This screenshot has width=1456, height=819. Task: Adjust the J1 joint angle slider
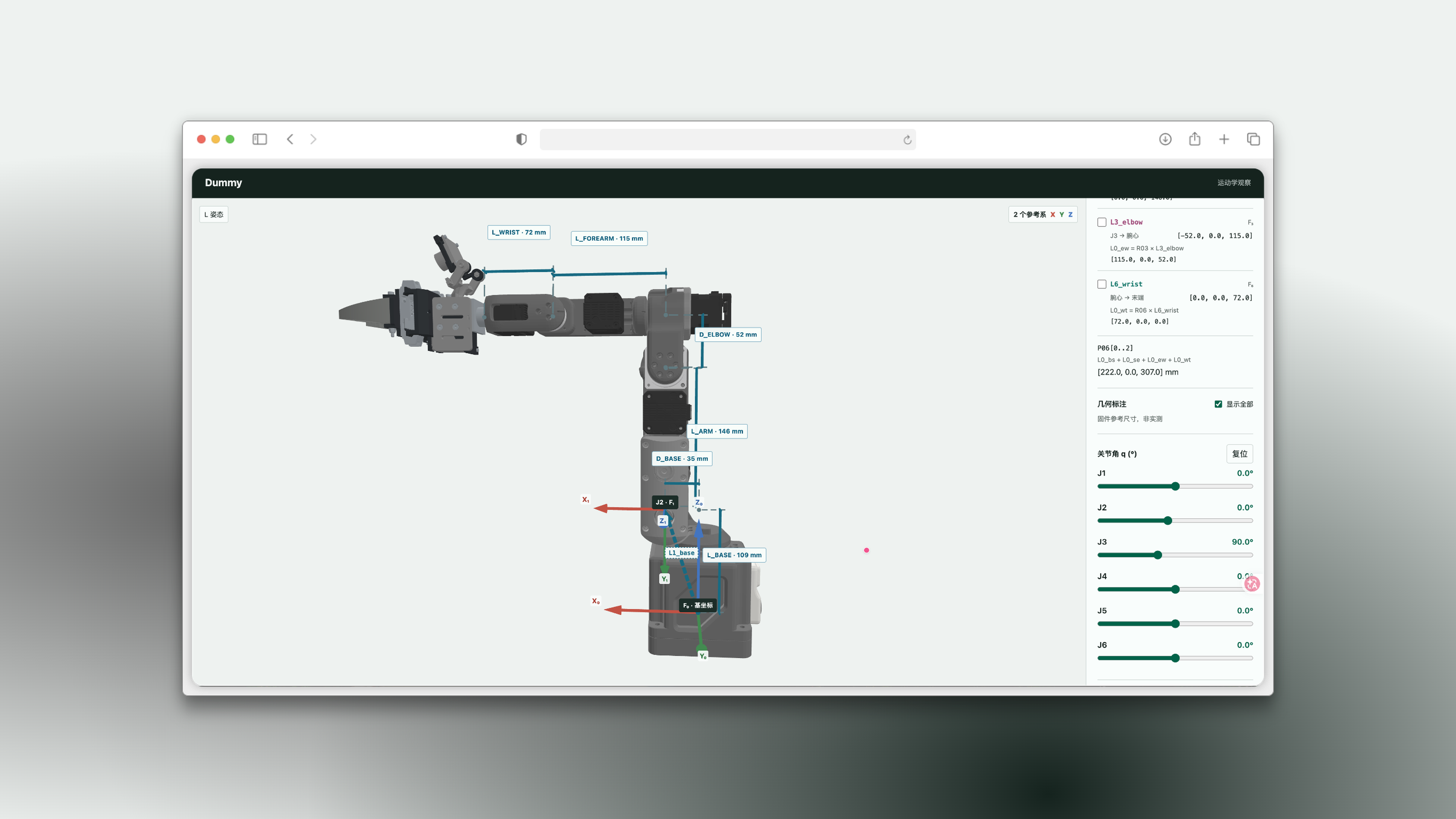[1175, 486]
